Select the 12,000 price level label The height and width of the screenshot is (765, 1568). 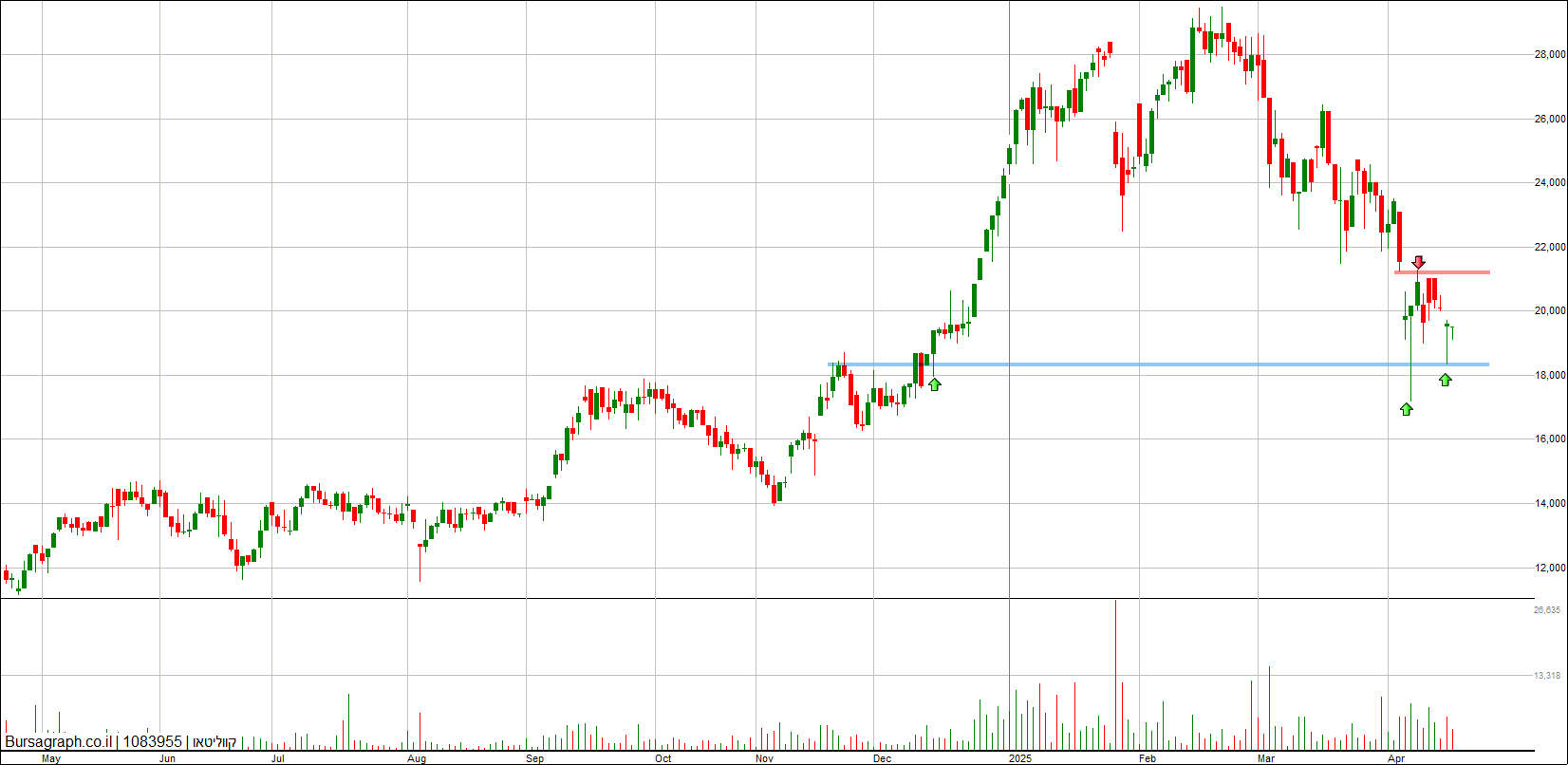tap(1549, 569)
